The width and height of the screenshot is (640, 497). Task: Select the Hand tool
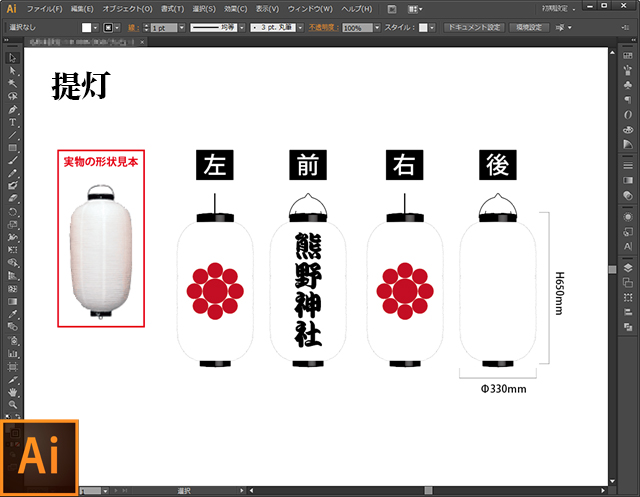pos(12,392)
